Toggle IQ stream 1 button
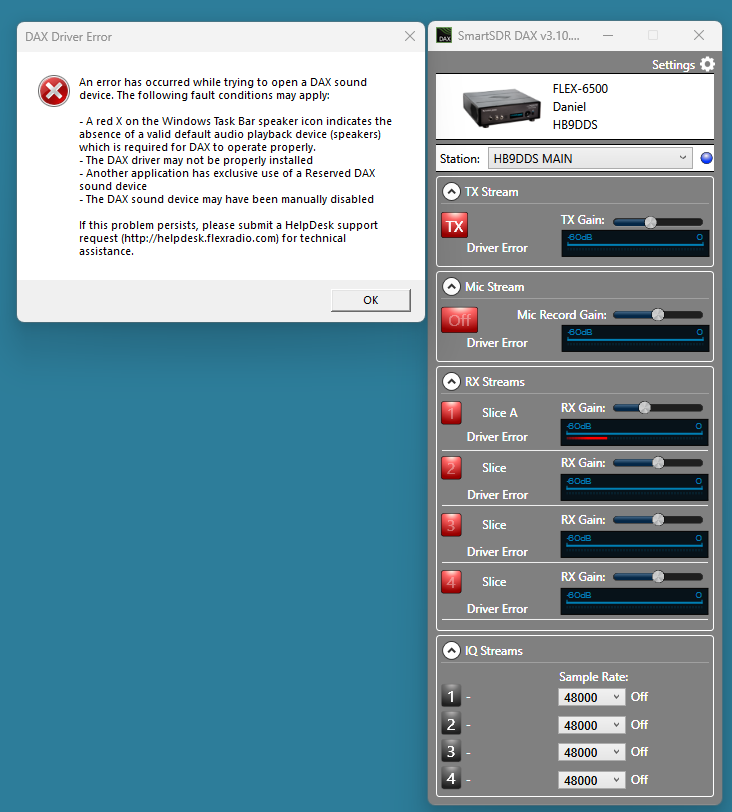Screen dimensions: 732x812 (451, 697)
